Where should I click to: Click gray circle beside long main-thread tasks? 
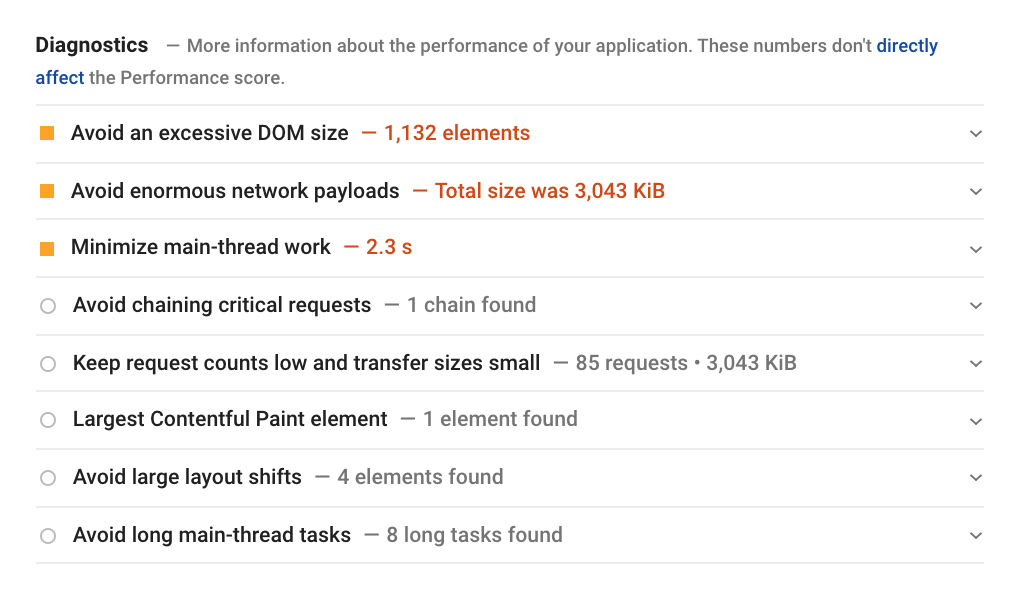pos(48,536)
